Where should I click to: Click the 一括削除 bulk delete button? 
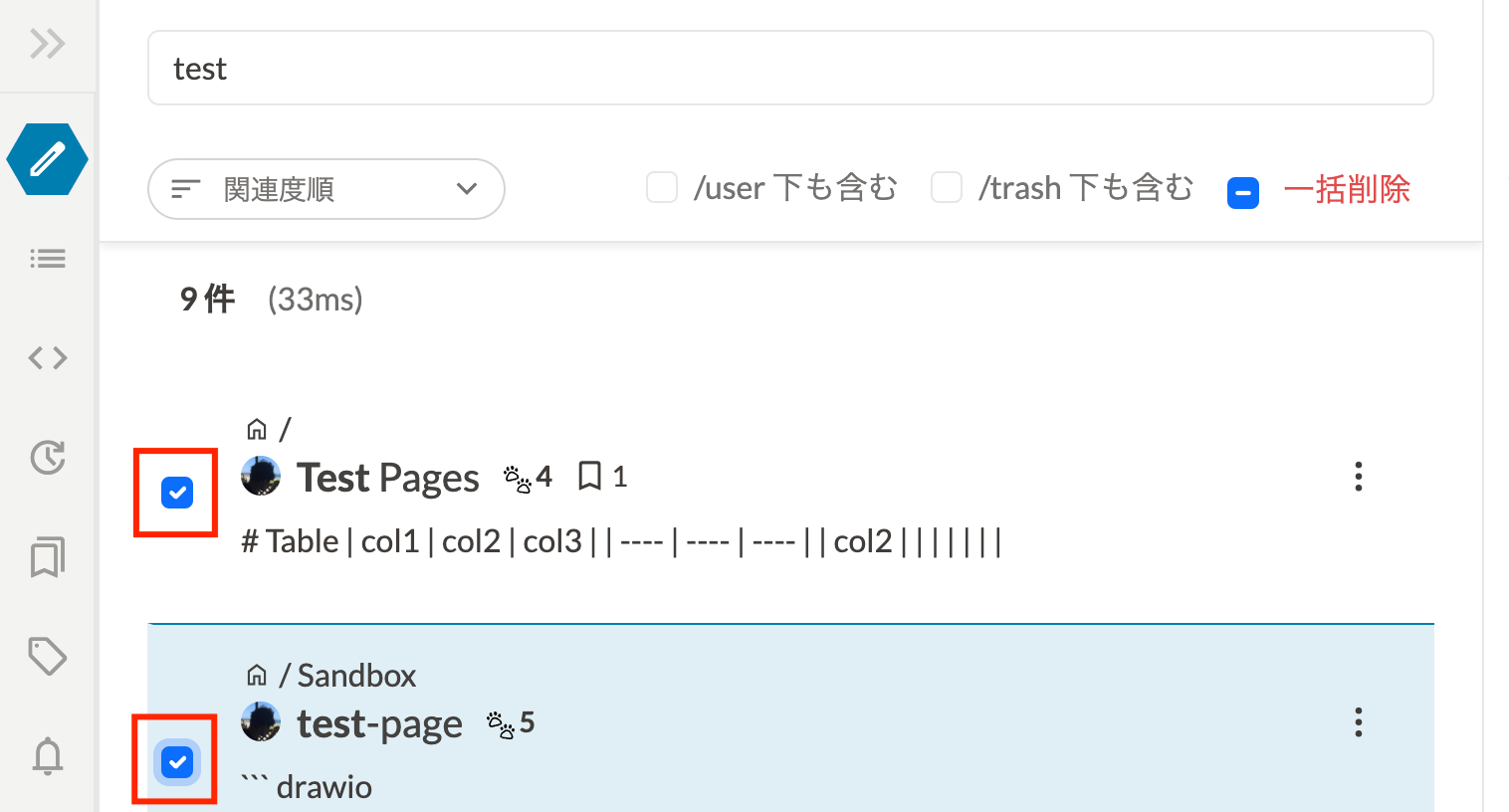click(1347, 189)
